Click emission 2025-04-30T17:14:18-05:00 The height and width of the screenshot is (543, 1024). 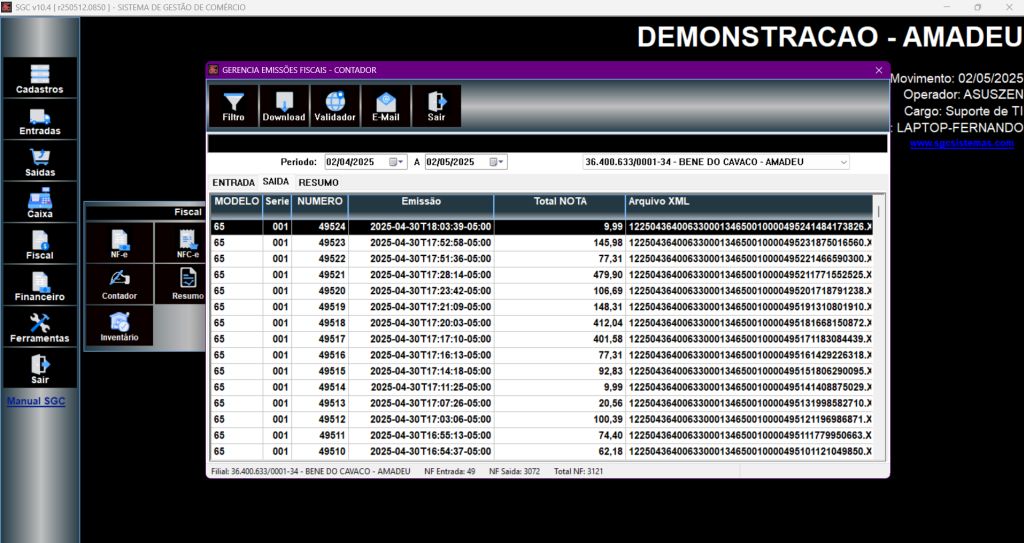click(421, 371)
